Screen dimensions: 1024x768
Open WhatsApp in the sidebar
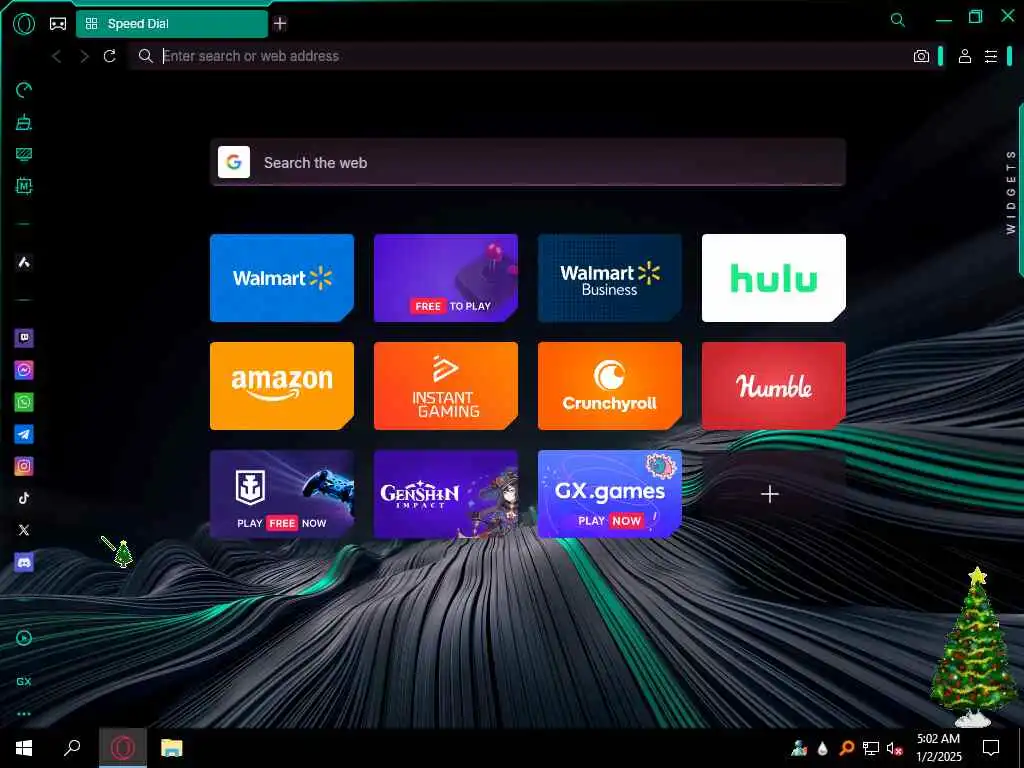[x=24, y=402]
